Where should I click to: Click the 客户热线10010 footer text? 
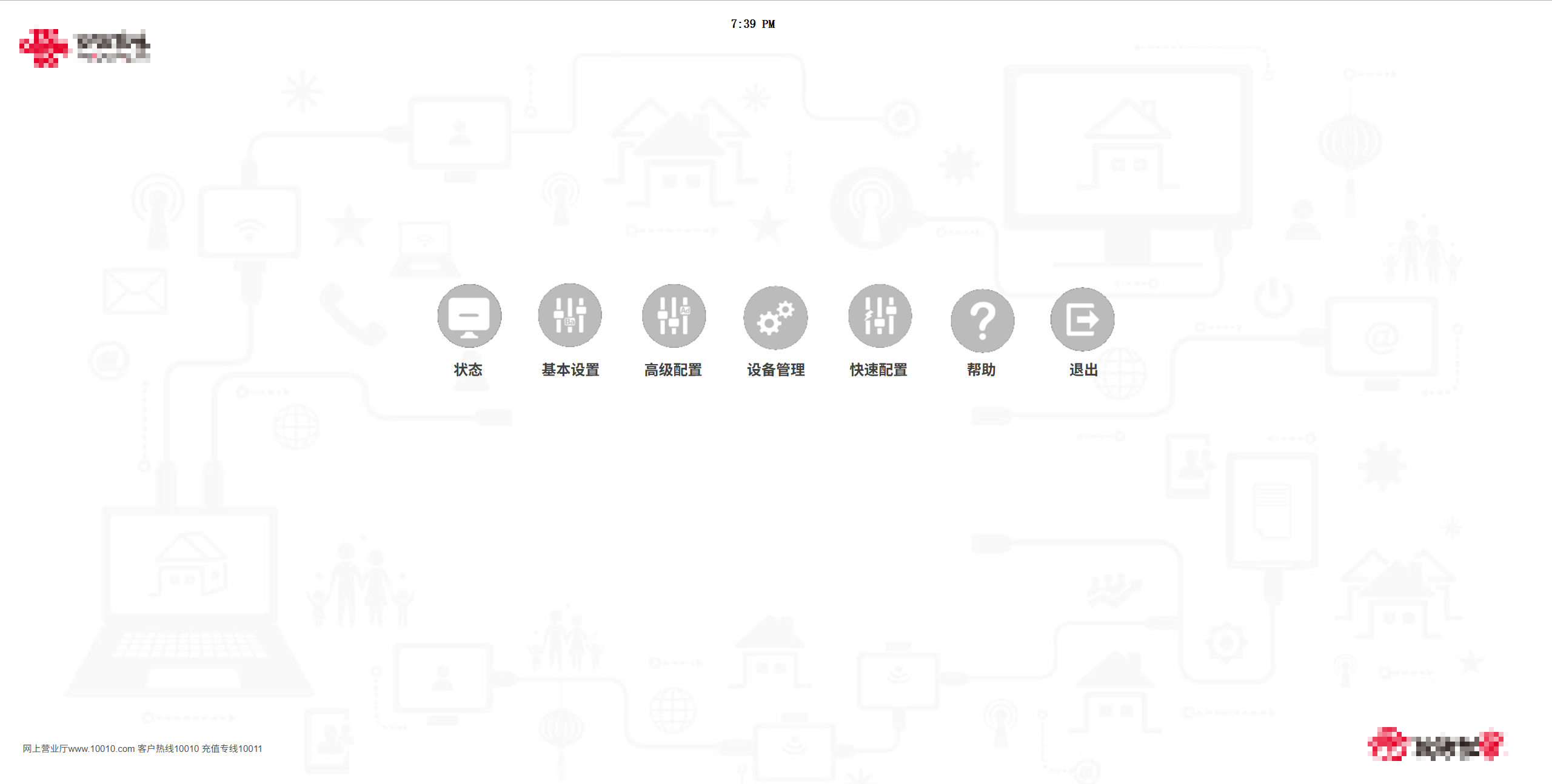[x=168, y=749]
